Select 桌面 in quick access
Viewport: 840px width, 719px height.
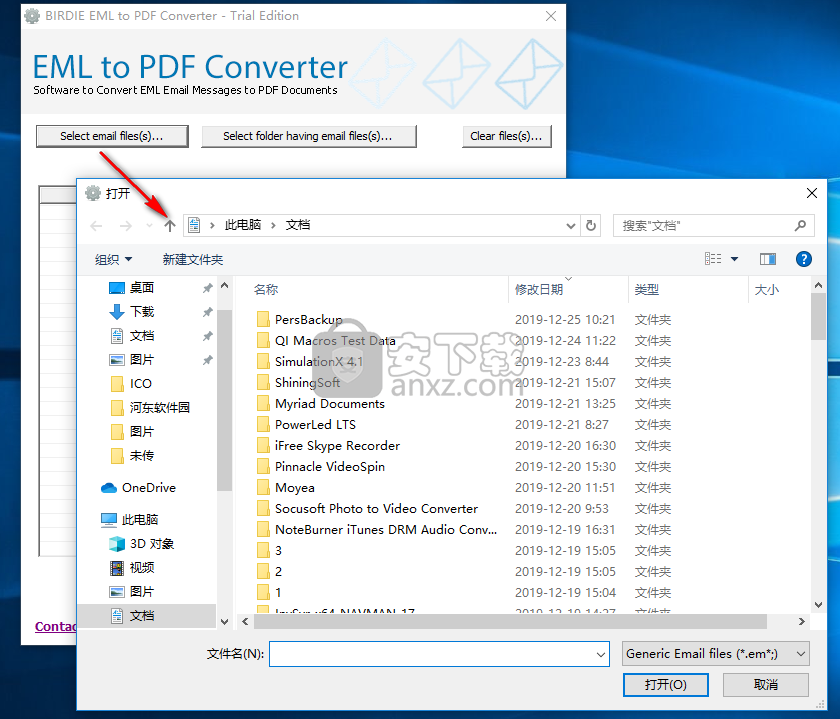pos(142,288)
